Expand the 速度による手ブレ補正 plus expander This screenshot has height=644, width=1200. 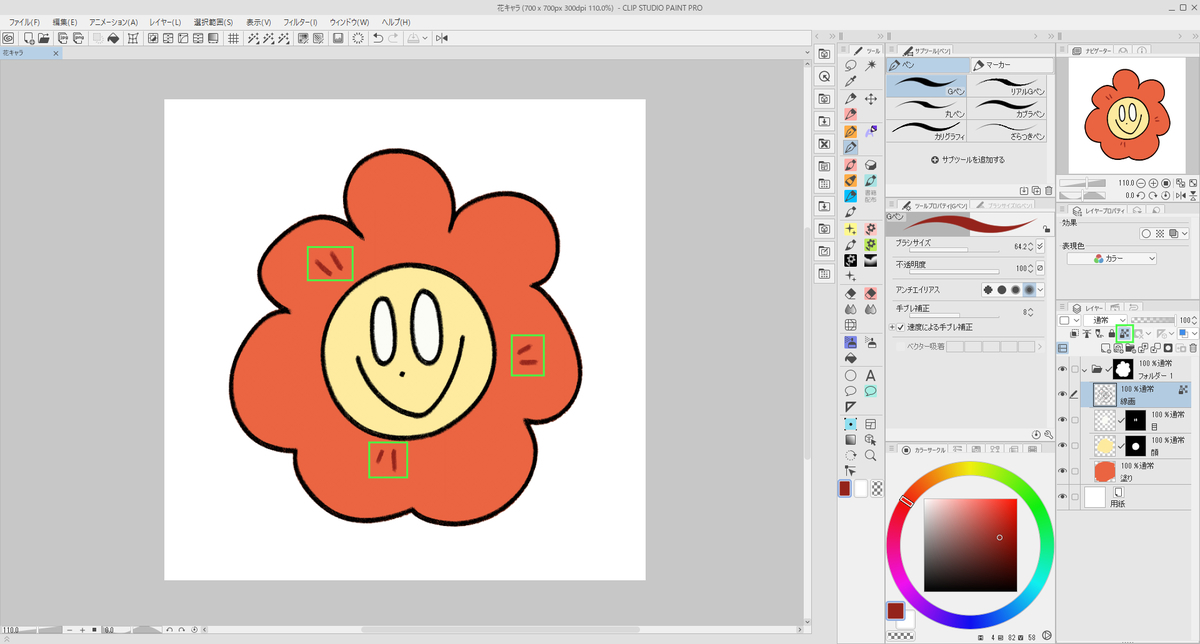click(891, 327)
